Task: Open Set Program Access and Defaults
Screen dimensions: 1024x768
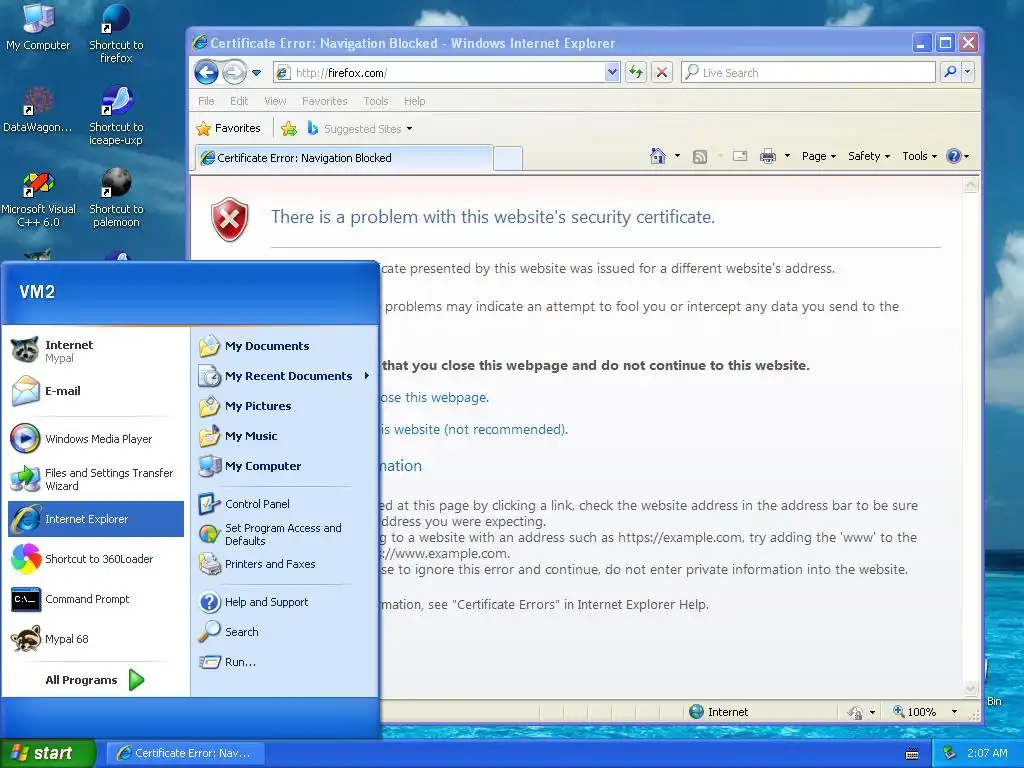Action: click(x=285, y=534)
